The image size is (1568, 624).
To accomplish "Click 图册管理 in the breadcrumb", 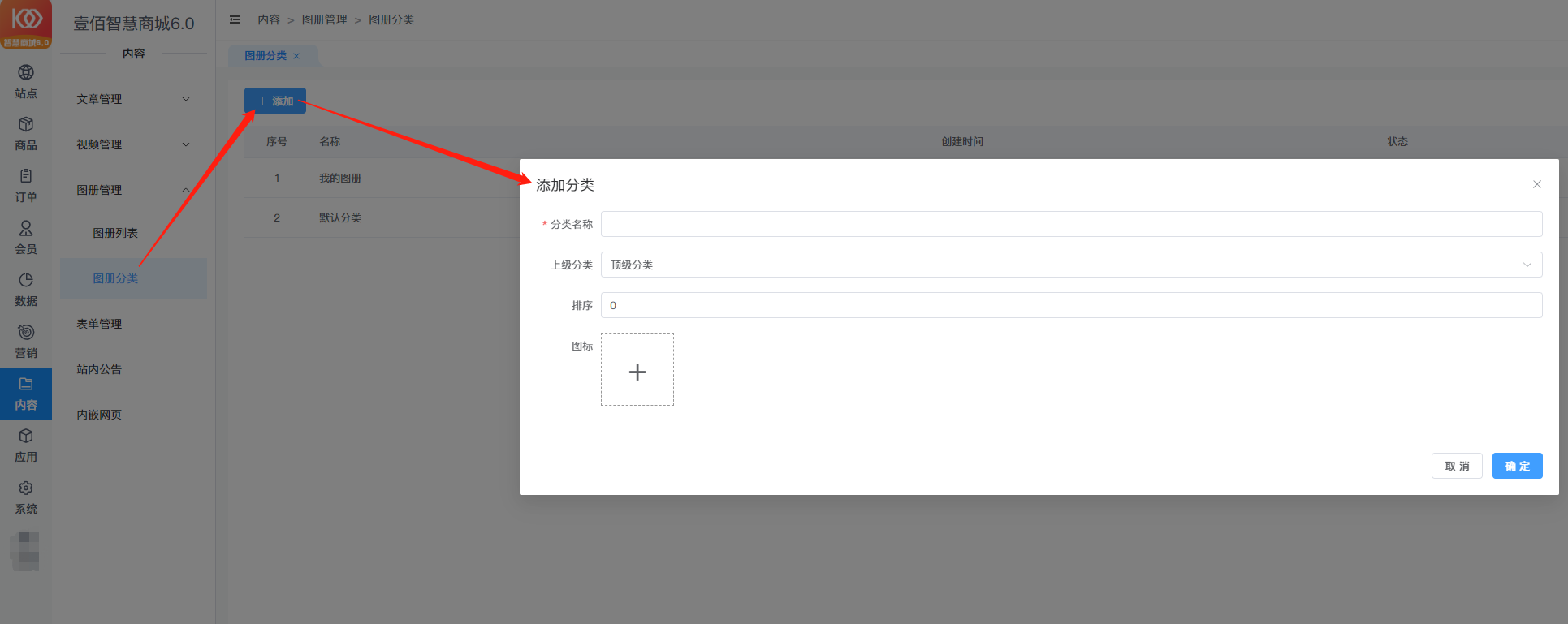I will pos(324,19).
